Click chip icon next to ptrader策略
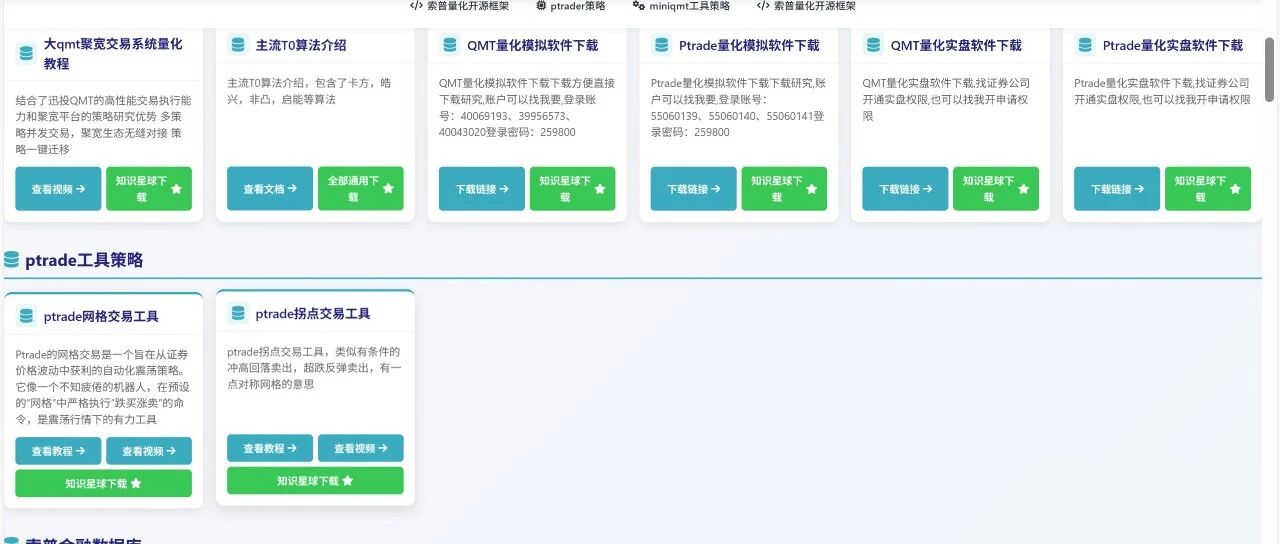Screen dimensions: 1280x544 coord(541,5)
